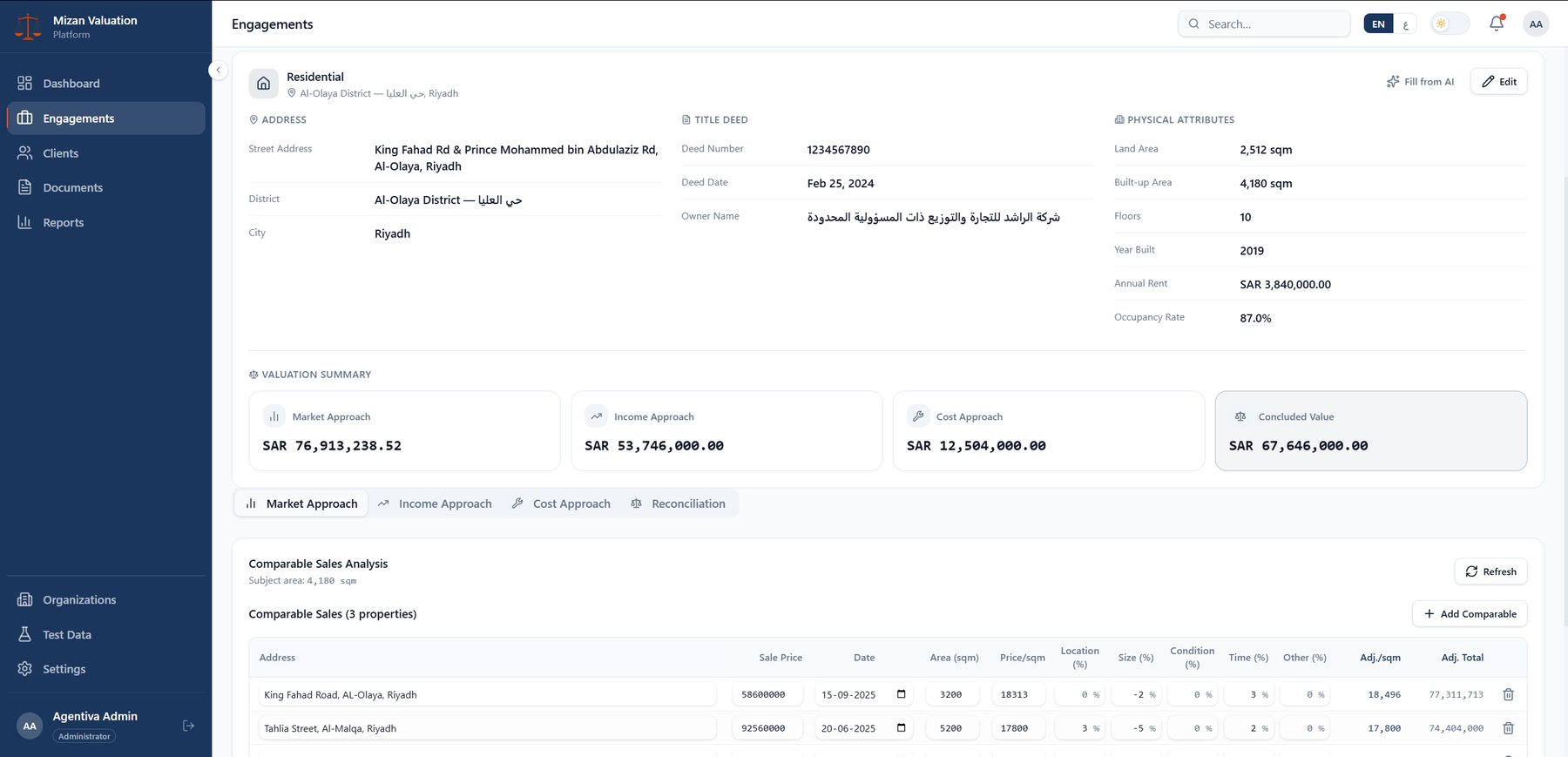
Task: Switch language to Arabic
Action: pos(1405,24)
